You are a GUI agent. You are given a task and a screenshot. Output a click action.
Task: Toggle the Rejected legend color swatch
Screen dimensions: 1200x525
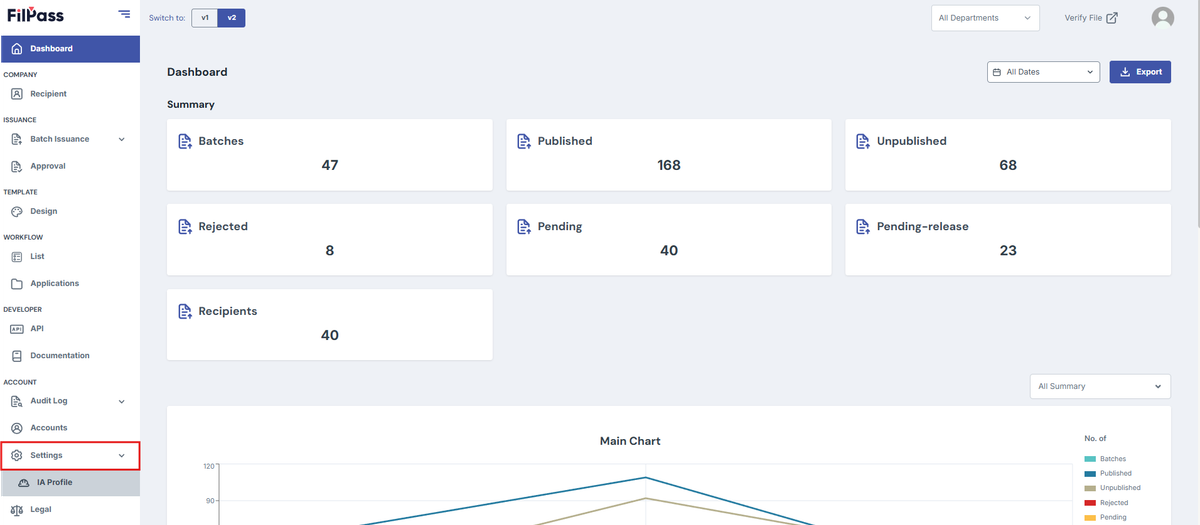(x=1090, y=503)
